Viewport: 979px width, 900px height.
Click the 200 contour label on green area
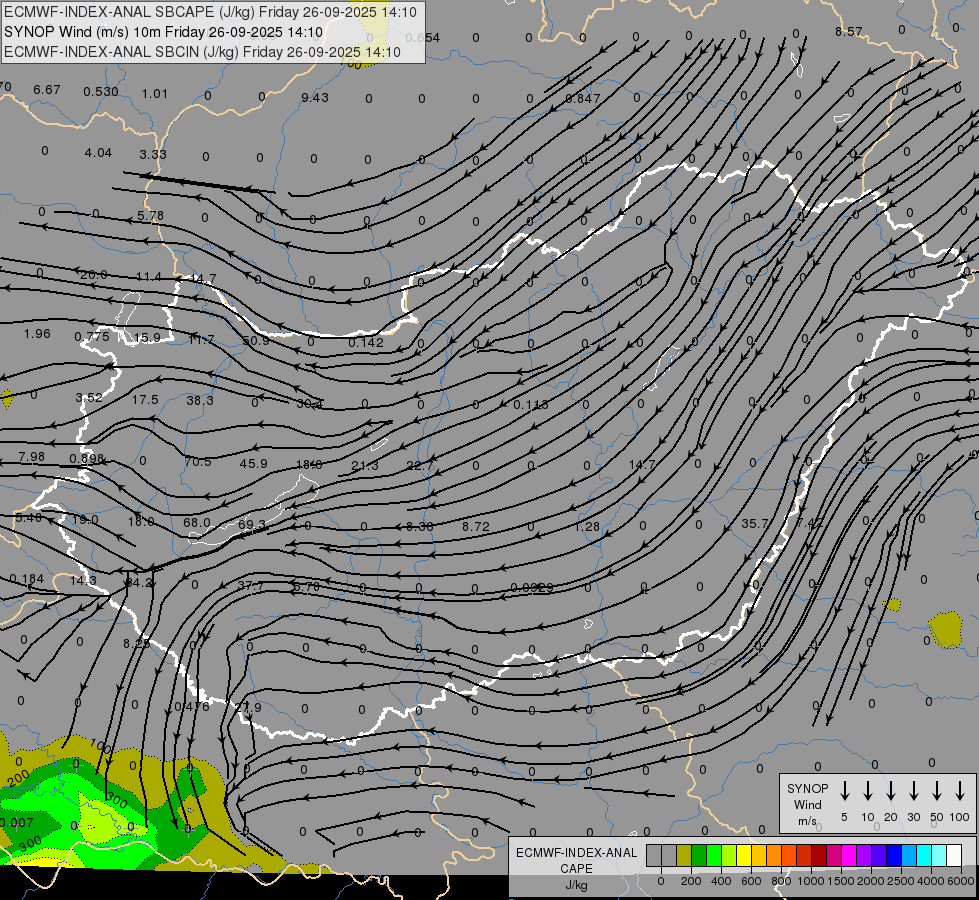(x=18, y=778)
